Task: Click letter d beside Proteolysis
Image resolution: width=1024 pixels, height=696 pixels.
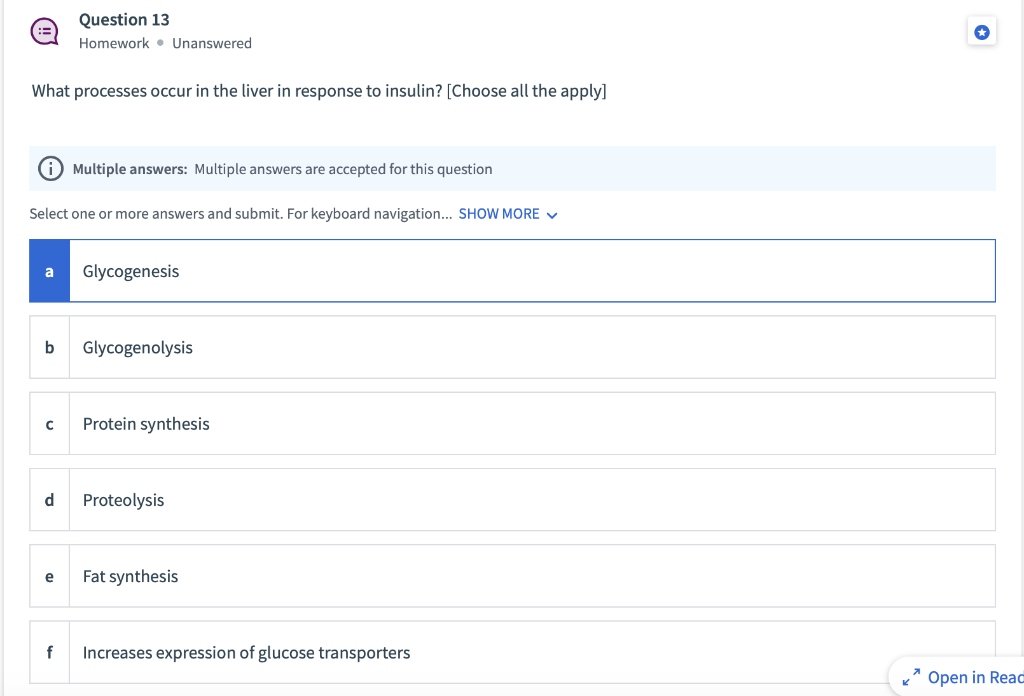Action: coord(50,500)
